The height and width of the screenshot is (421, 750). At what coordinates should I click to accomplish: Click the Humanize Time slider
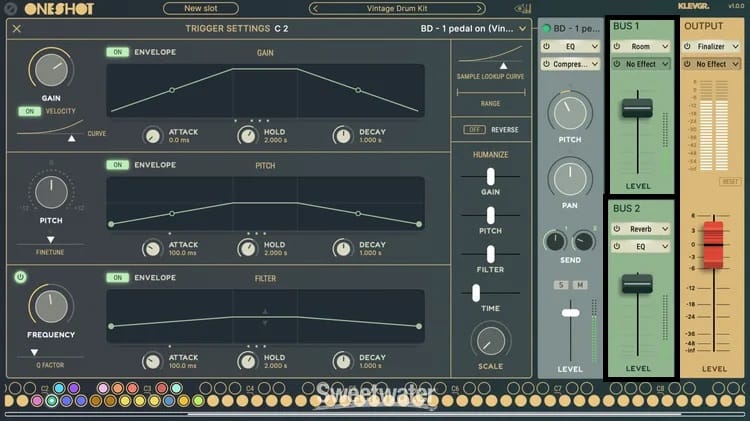pyautogui.click(x=476, y=293)
